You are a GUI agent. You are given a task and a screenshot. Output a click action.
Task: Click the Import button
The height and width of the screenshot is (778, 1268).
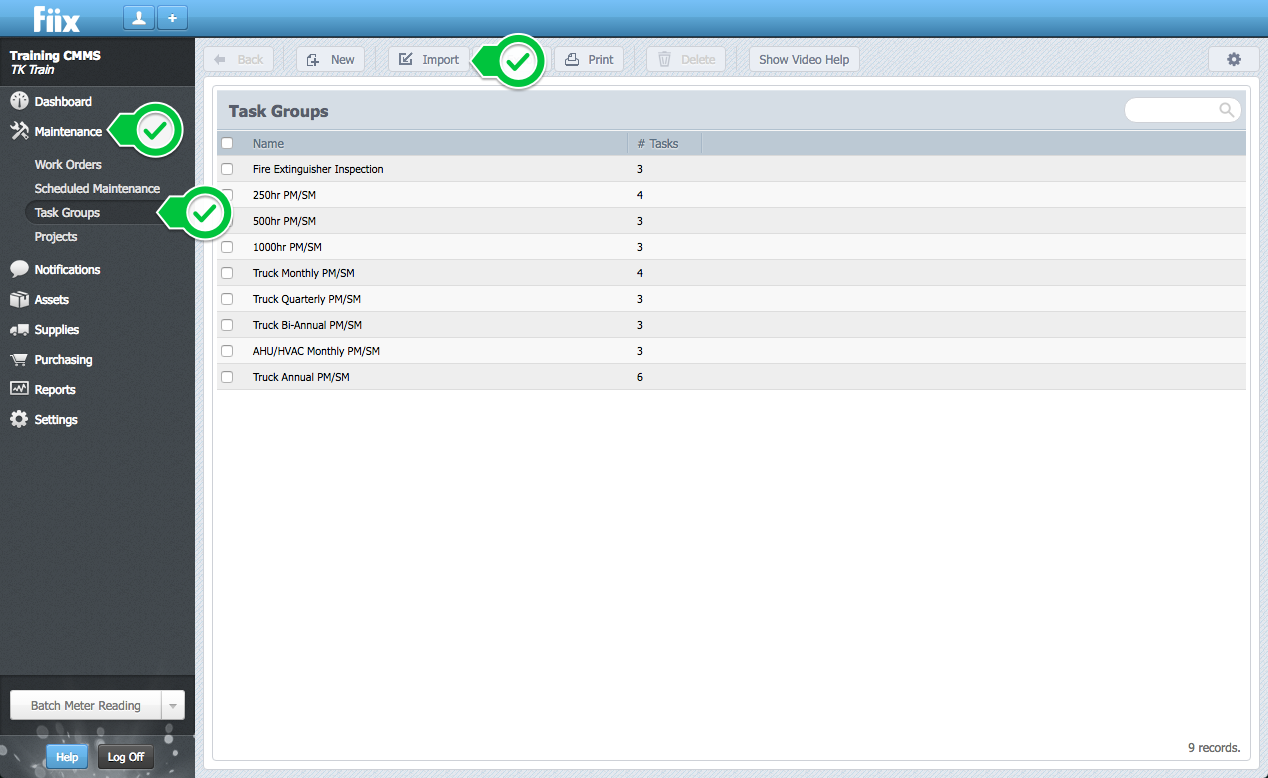point(429,59)
